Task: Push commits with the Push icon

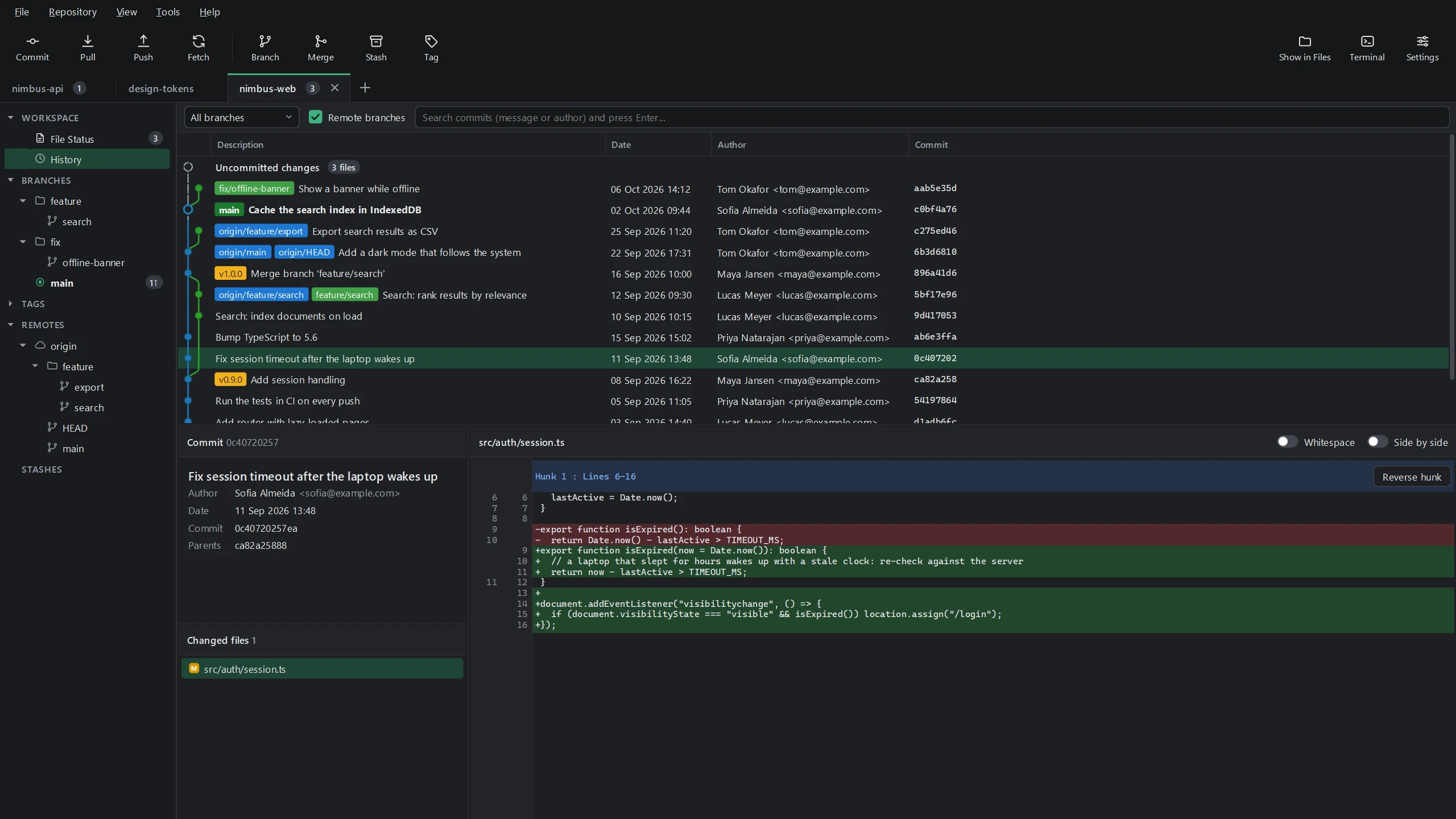Action: coord(143,48)
